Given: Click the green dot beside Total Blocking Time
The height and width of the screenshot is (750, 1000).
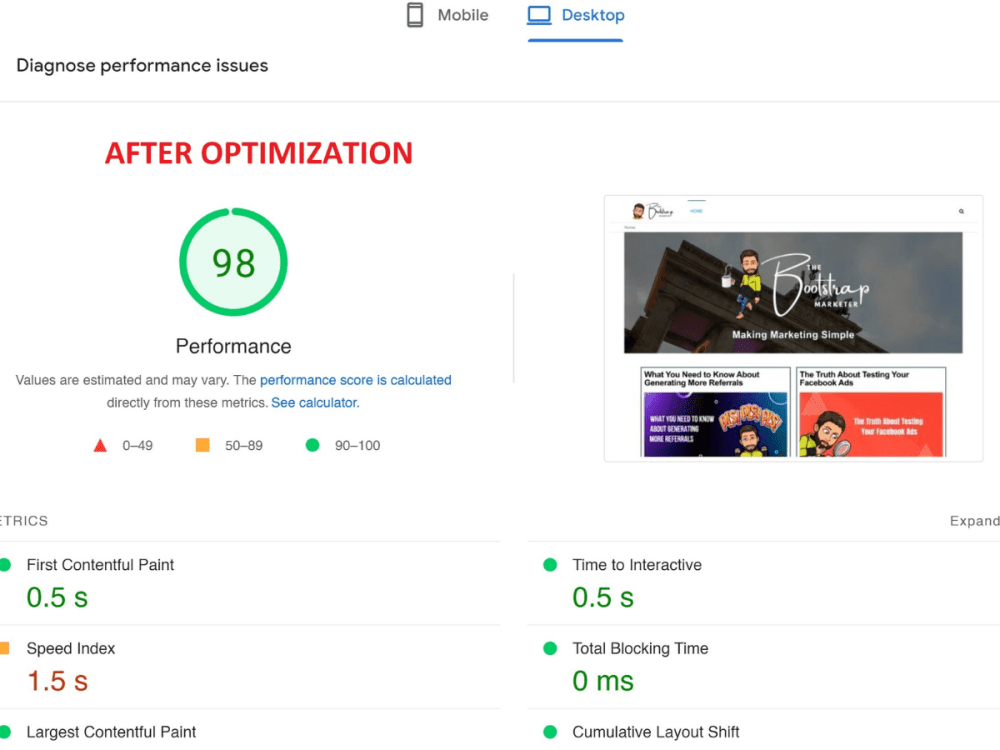Looking at the screenshot, I should 550,649.
